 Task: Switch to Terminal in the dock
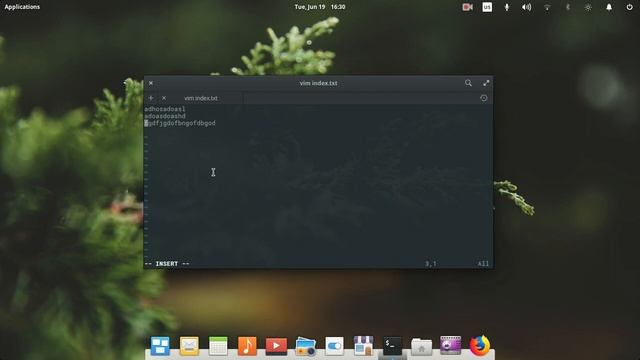click(392, 346)
